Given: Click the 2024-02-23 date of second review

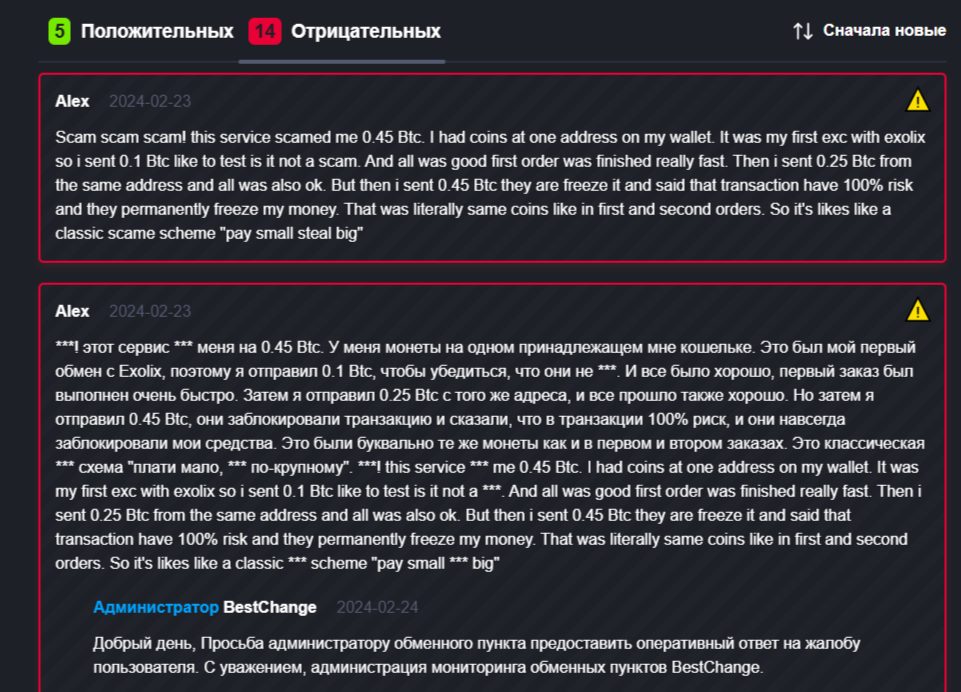Looking at the screenshot, I should coord(150,311).
